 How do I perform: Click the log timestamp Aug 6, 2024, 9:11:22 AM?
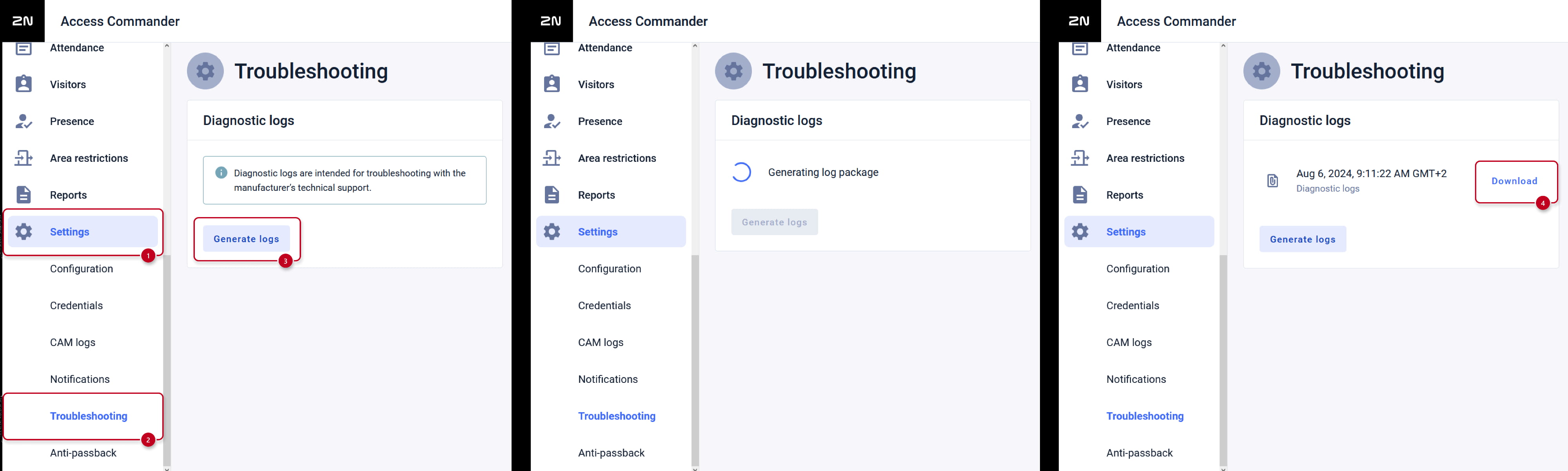[x=1371, y=174]
